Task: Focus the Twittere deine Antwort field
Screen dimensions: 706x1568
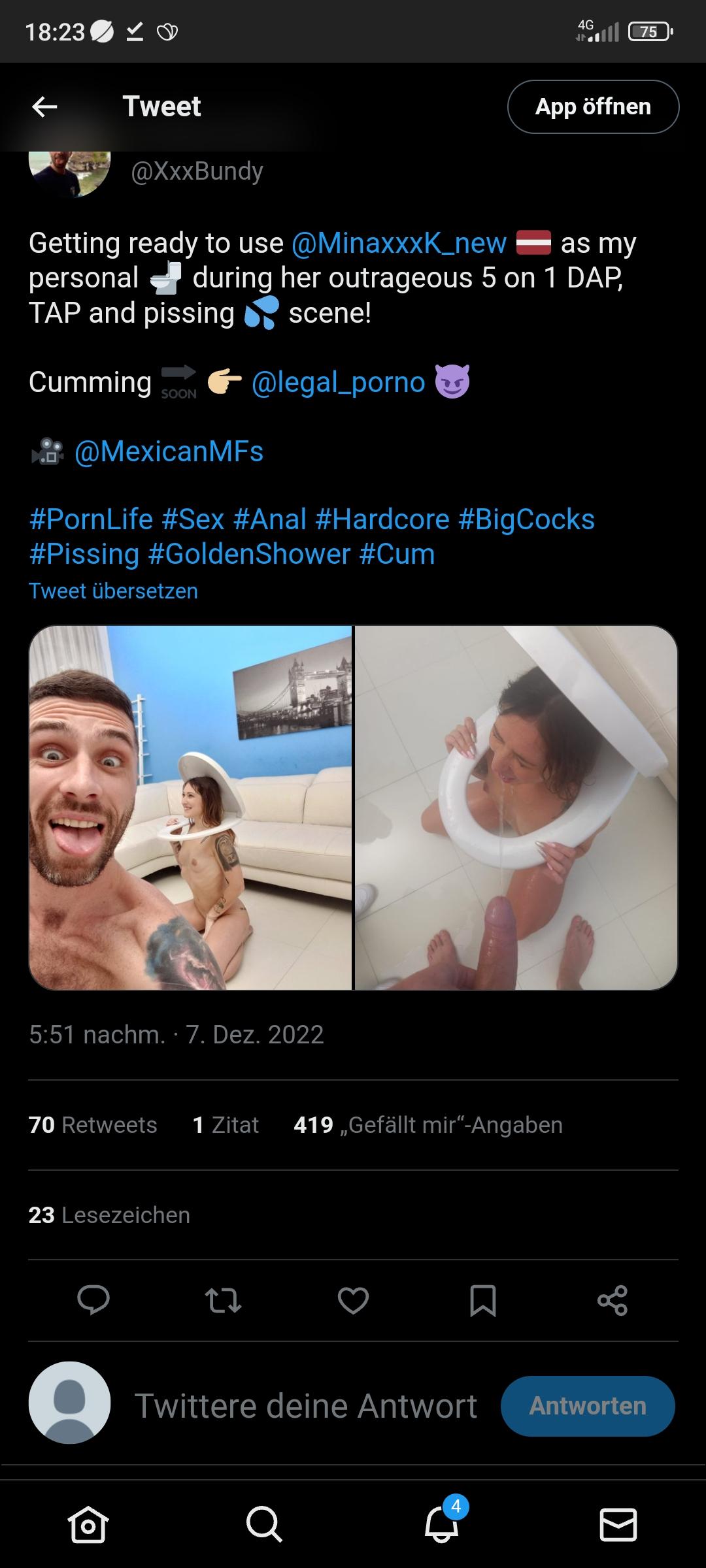Action: [x=305, y=1406]
